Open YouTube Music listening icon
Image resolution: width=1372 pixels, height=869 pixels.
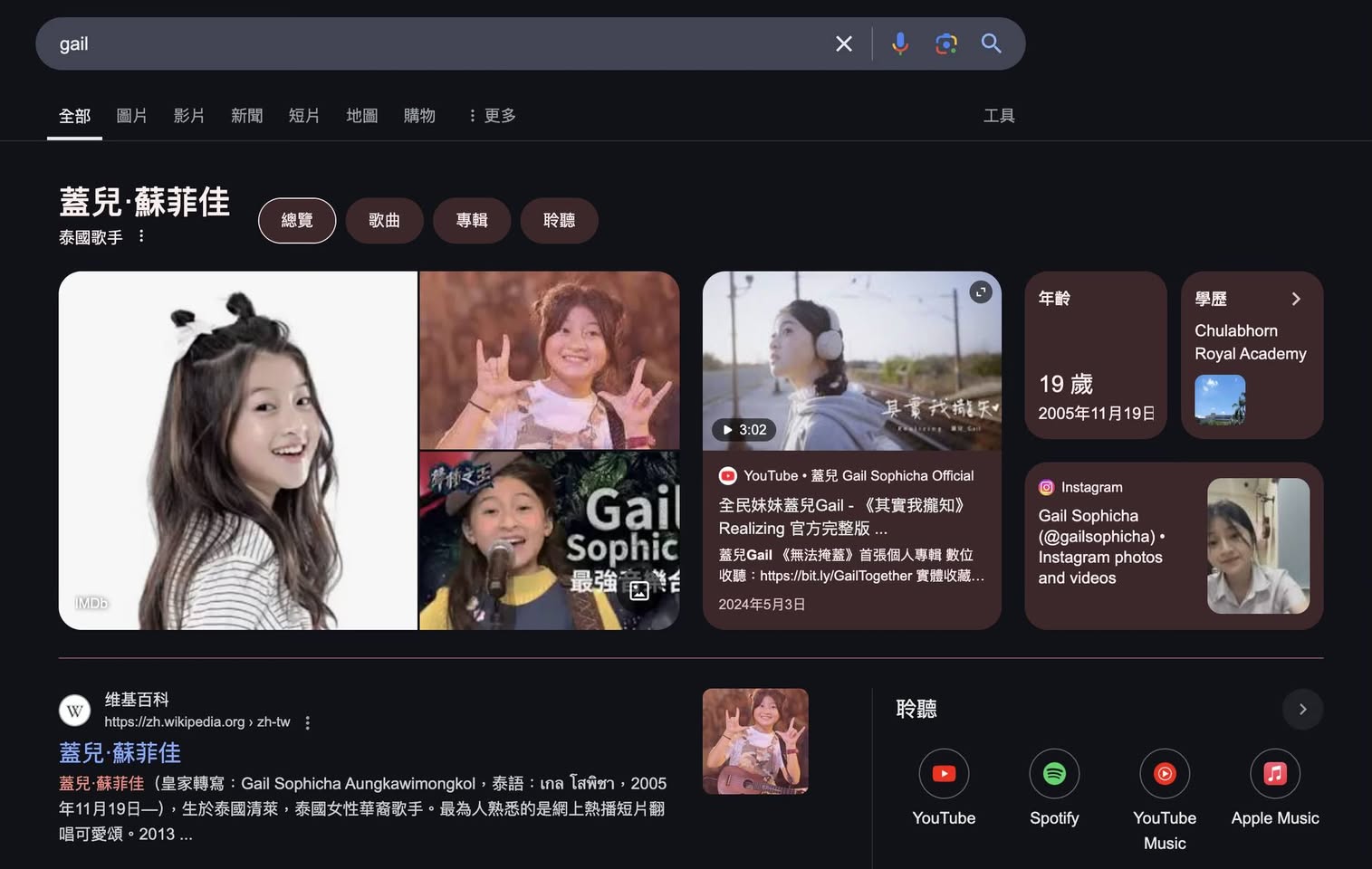coord(1165,774)
